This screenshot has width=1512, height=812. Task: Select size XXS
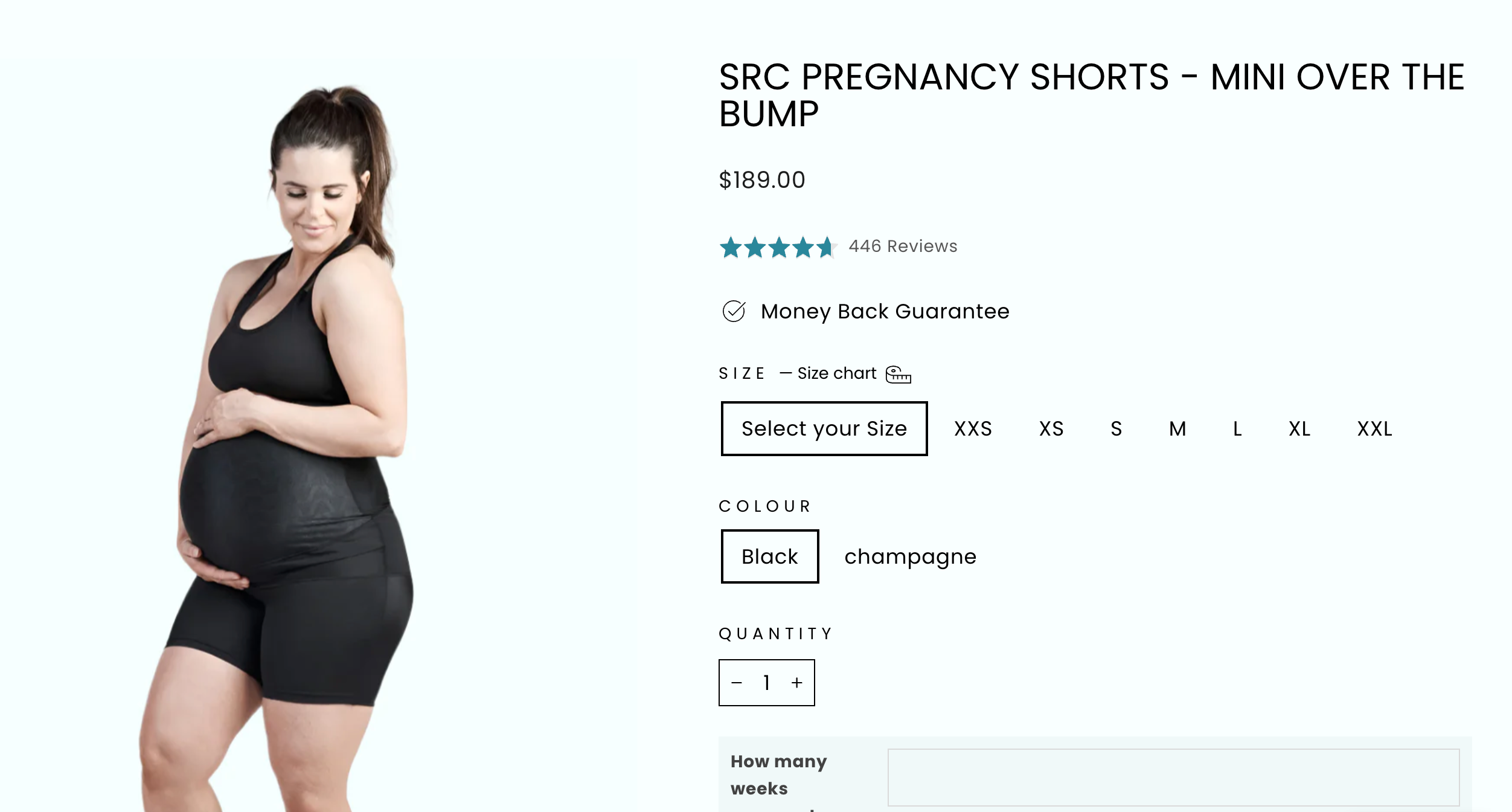click(973, 429)
